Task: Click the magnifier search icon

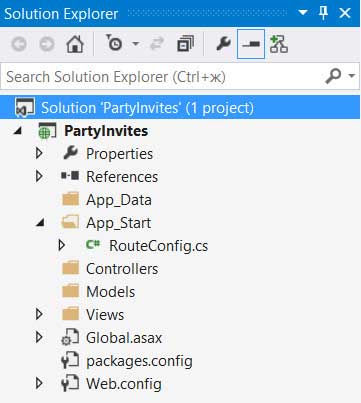Action: (333, 76)
